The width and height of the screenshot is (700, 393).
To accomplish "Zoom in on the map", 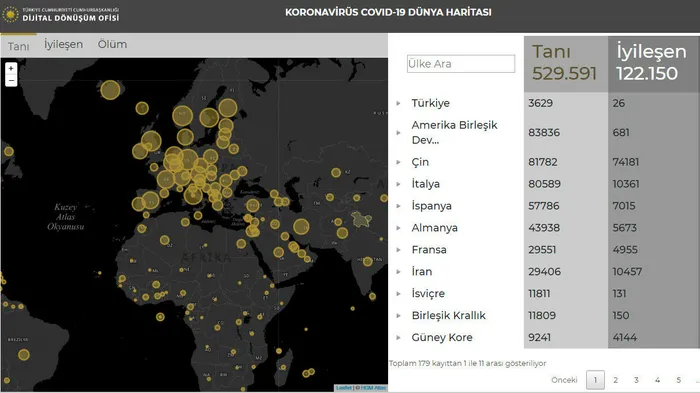I will click(x=11, y=69).
